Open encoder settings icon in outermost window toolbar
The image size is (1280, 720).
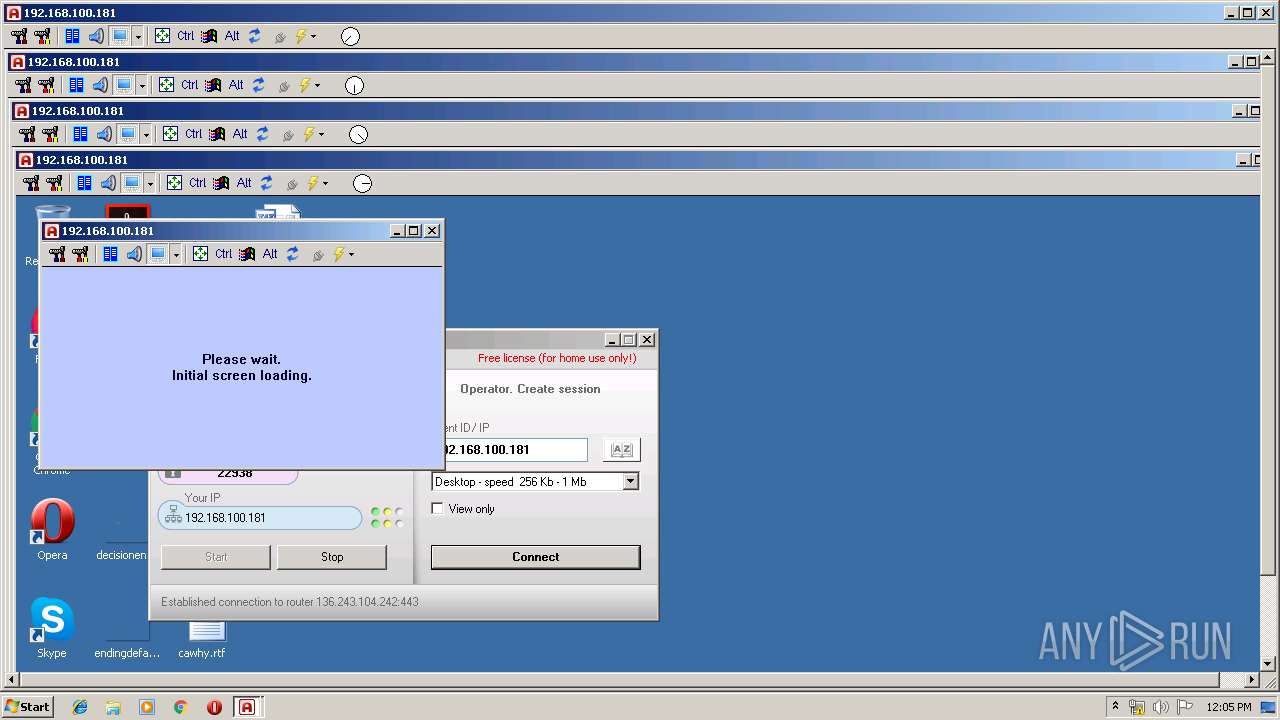42,36
